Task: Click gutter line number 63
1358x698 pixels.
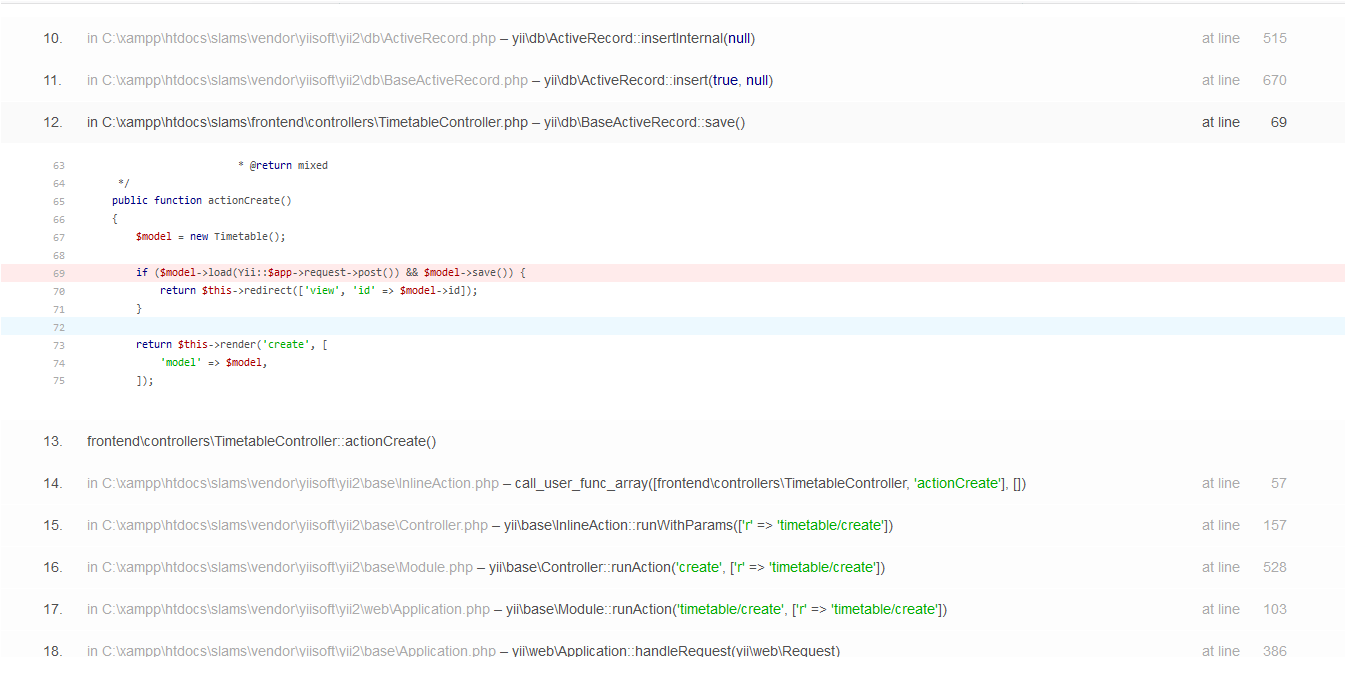Action: [x=58, y=165]
